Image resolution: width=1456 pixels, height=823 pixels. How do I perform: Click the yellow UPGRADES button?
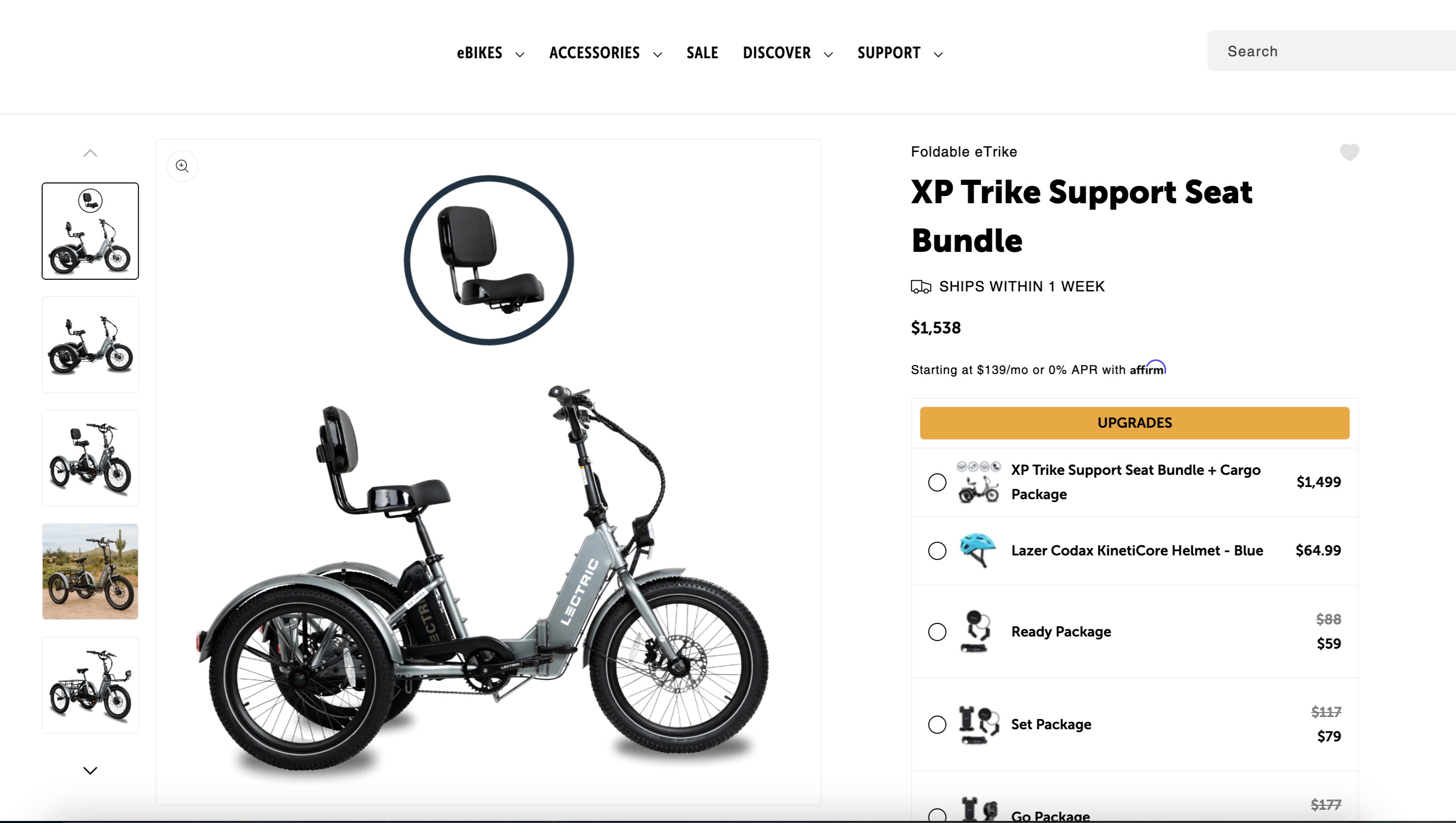pyautogui.click(x=1134, y=423)
